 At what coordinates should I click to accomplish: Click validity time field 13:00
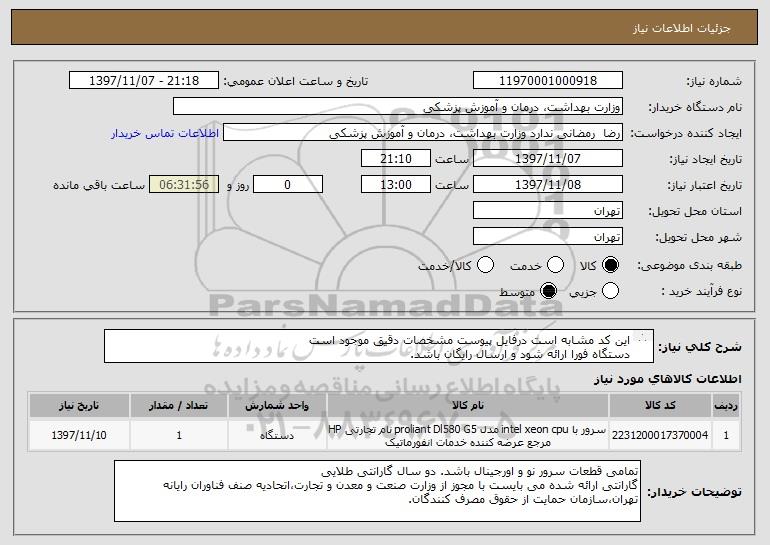pyautogui.click(x=396, y=185)
